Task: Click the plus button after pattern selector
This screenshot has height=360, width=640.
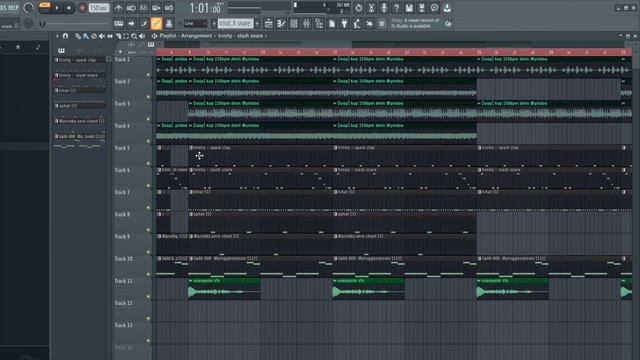Action: click(x=257, y=24)
